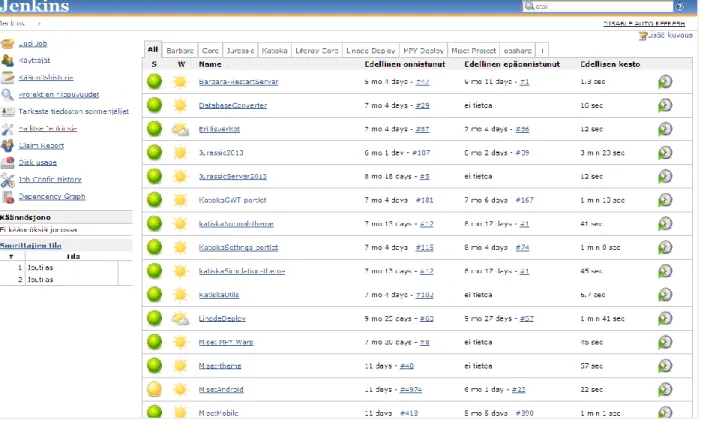701x424 pixels.
Task: Click the Disable Auto Refresh link
Action: pos(644,23)
